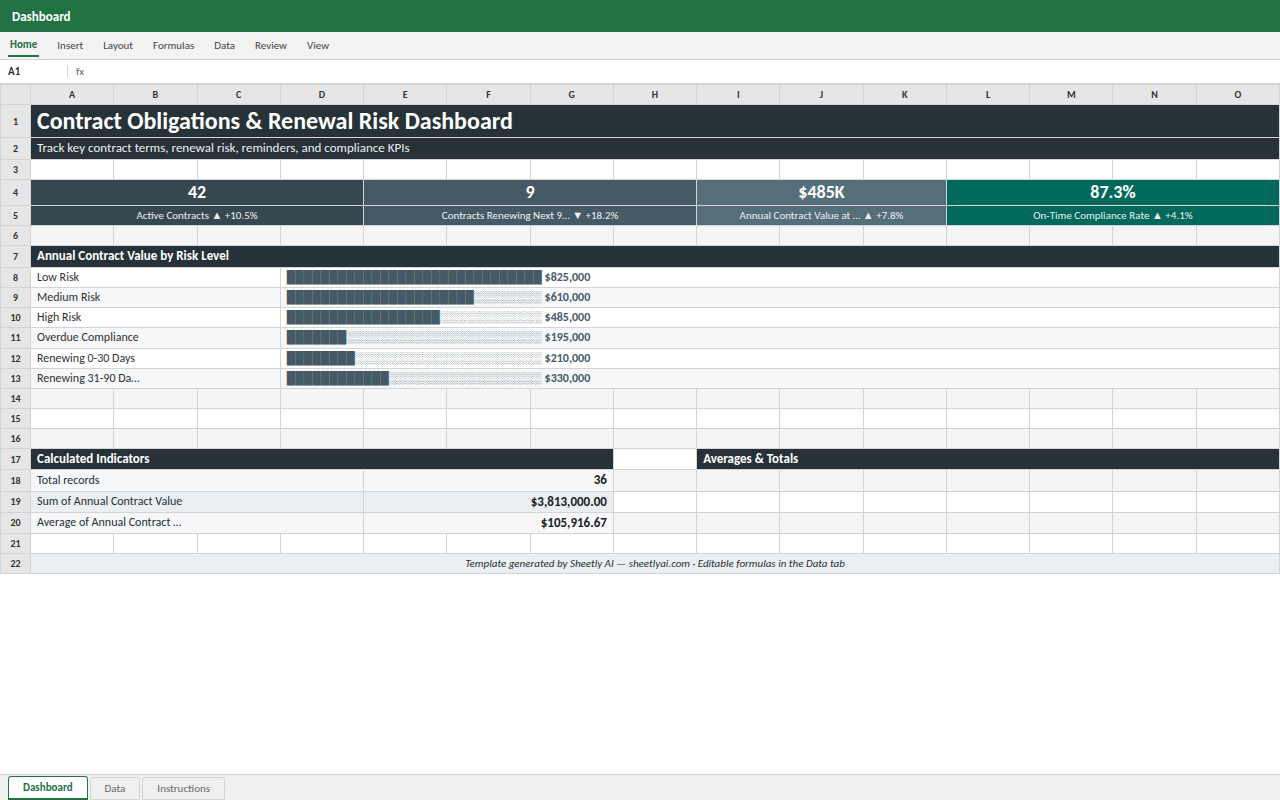1280x800 pixels.
Task: Click the 87.3% compliance rate value
Action: point(1113,192)
